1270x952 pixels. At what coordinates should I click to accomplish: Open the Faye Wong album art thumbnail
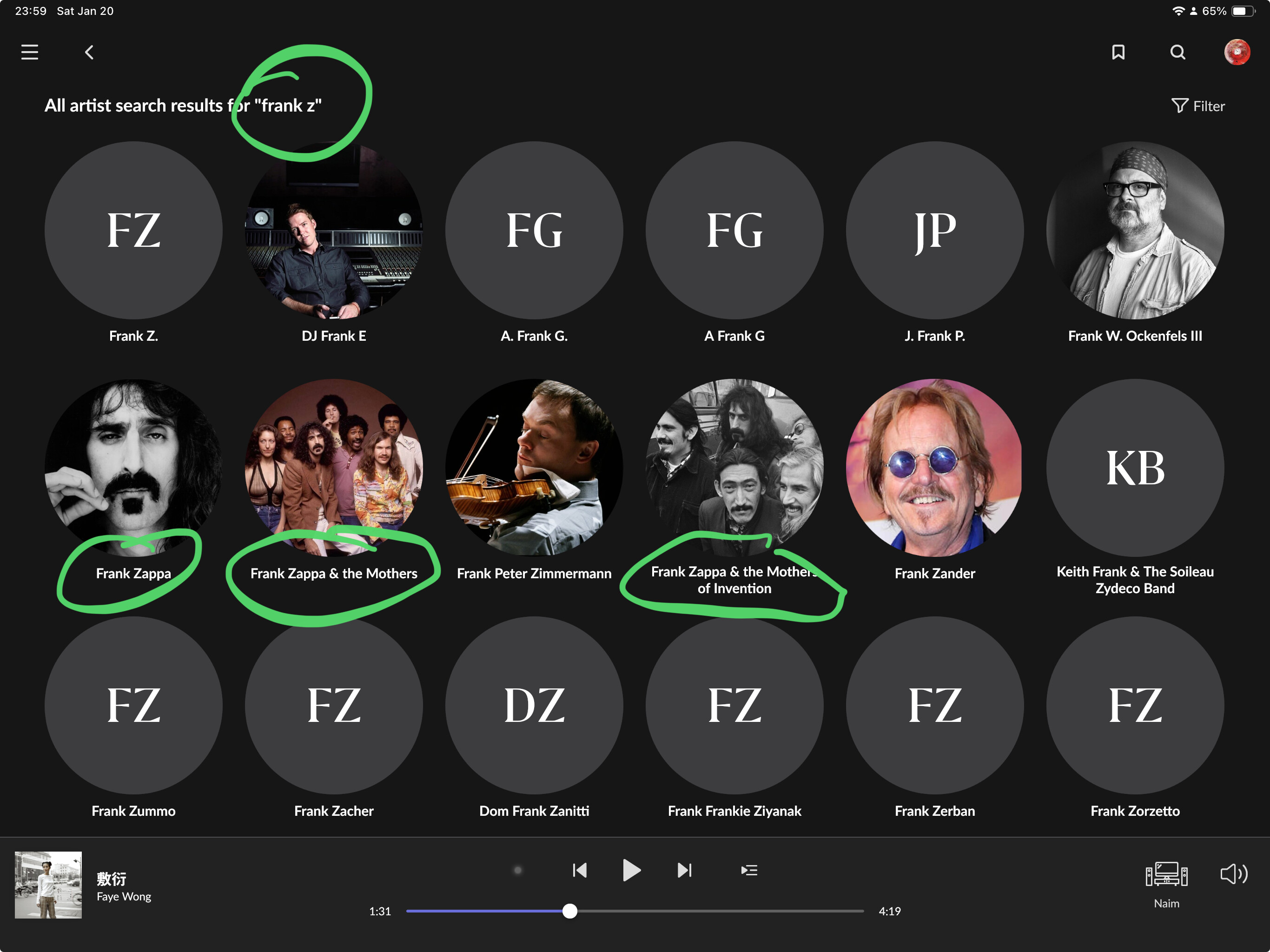[48, 885]
